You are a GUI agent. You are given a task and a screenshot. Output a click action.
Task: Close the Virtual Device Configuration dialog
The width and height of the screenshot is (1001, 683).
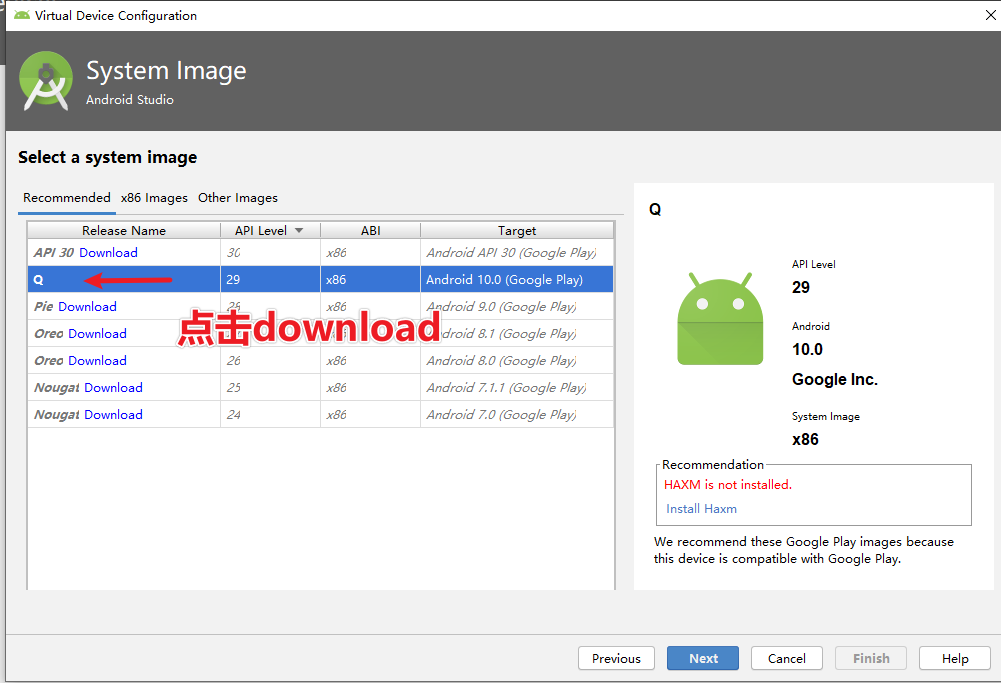pyautogui.click(x=990, y=15)
